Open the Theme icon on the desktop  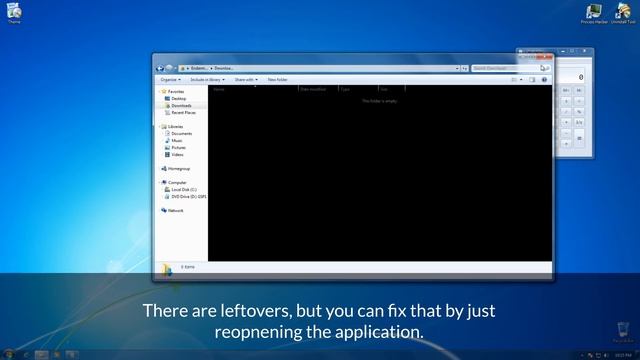[x=14, y=13]
